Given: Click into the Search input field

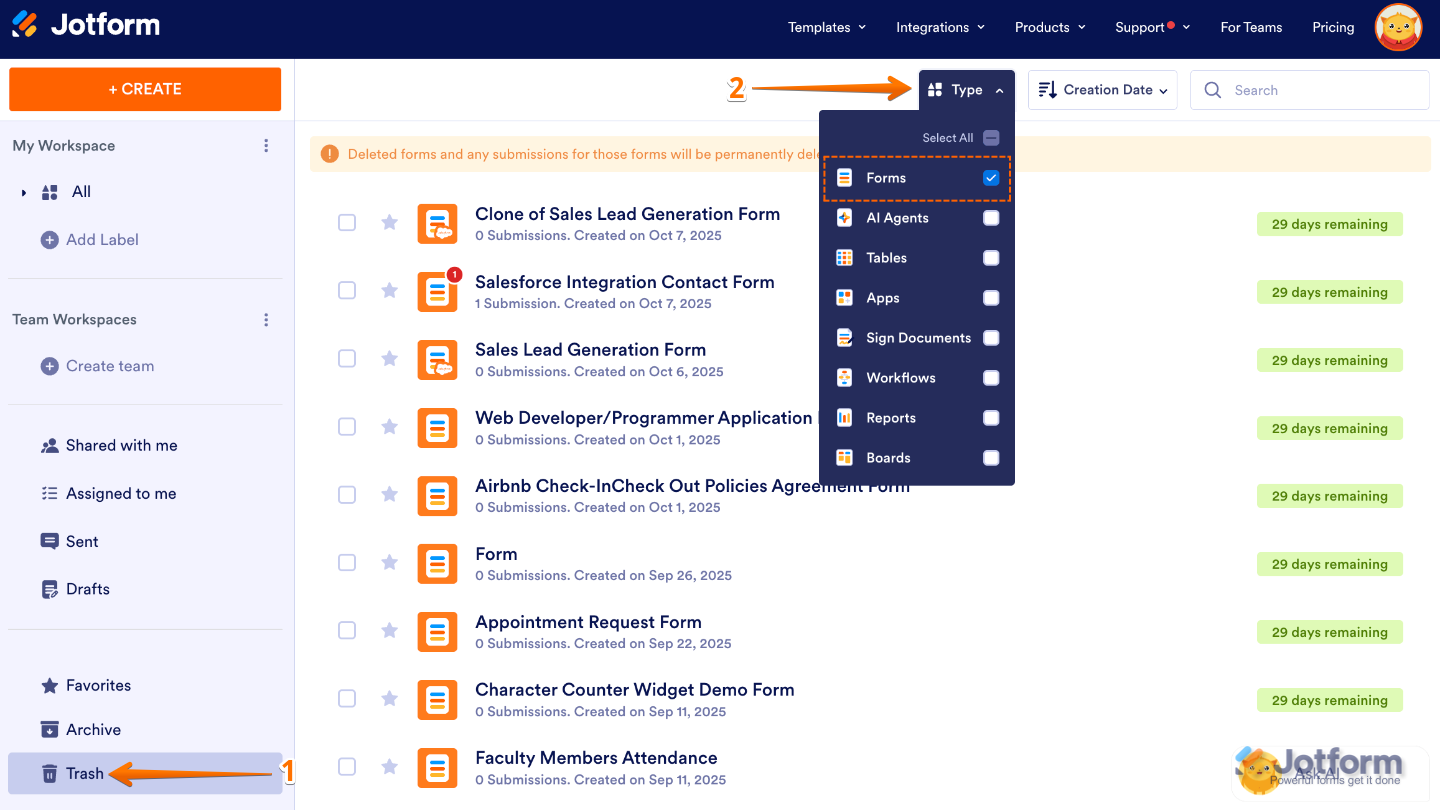Looking at the screenshot, I should coord(1310,90).
